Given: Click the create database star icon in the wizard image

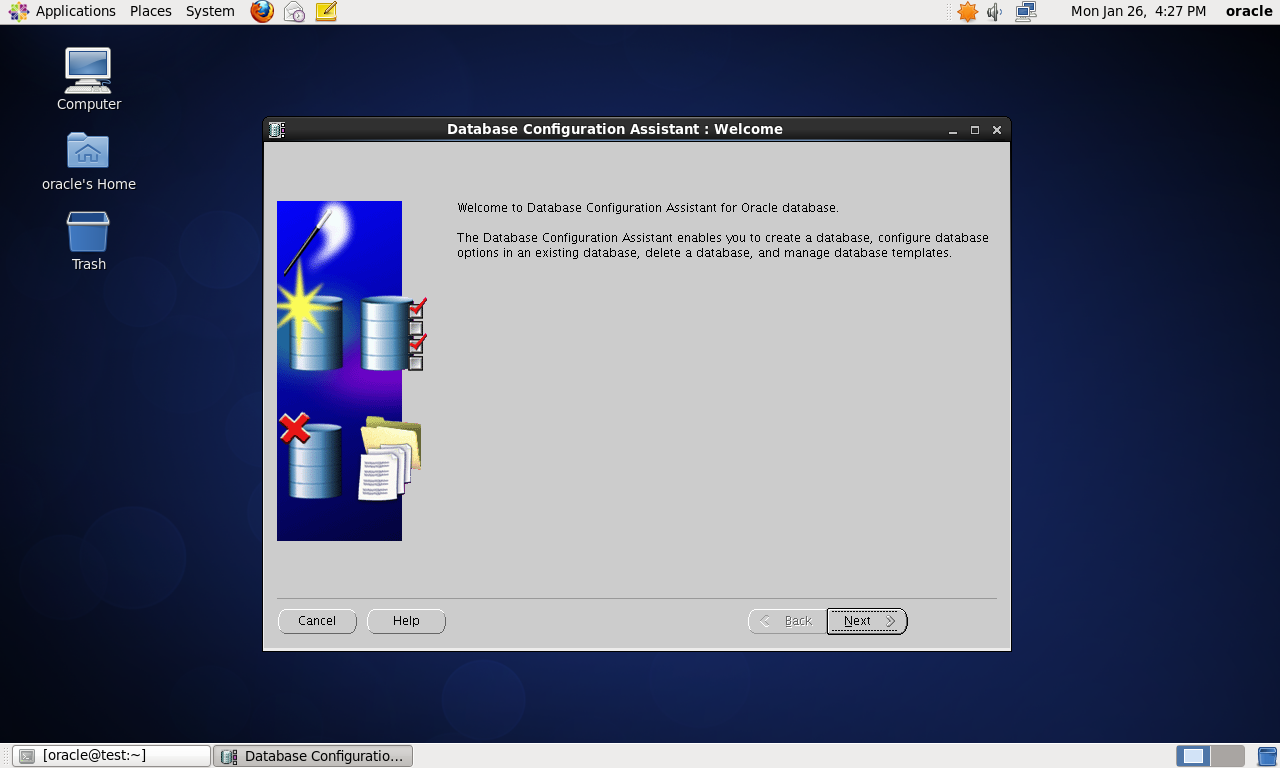Looking at the screenshot, I should (310, 320).
